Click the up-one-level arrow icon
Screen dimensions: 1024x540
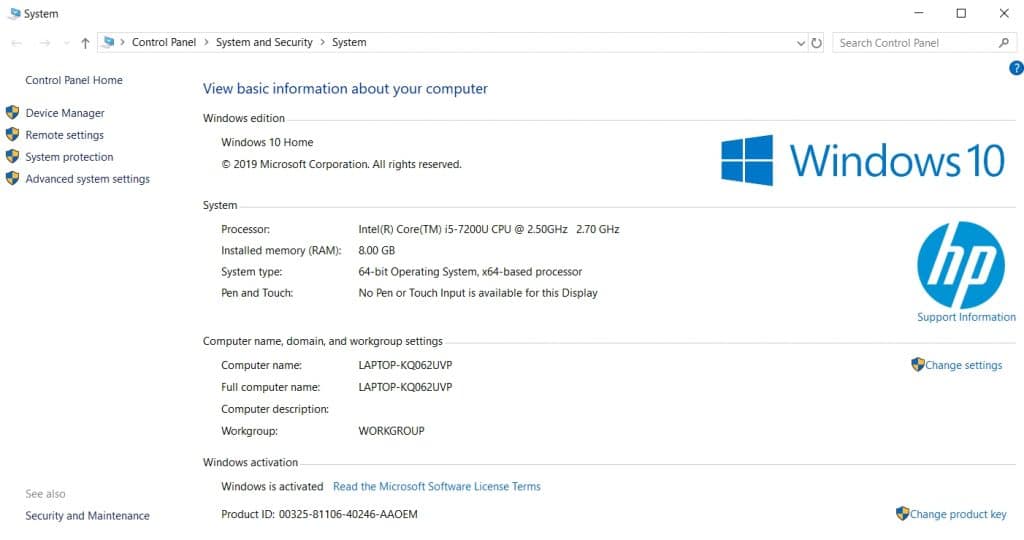point(85,43)
